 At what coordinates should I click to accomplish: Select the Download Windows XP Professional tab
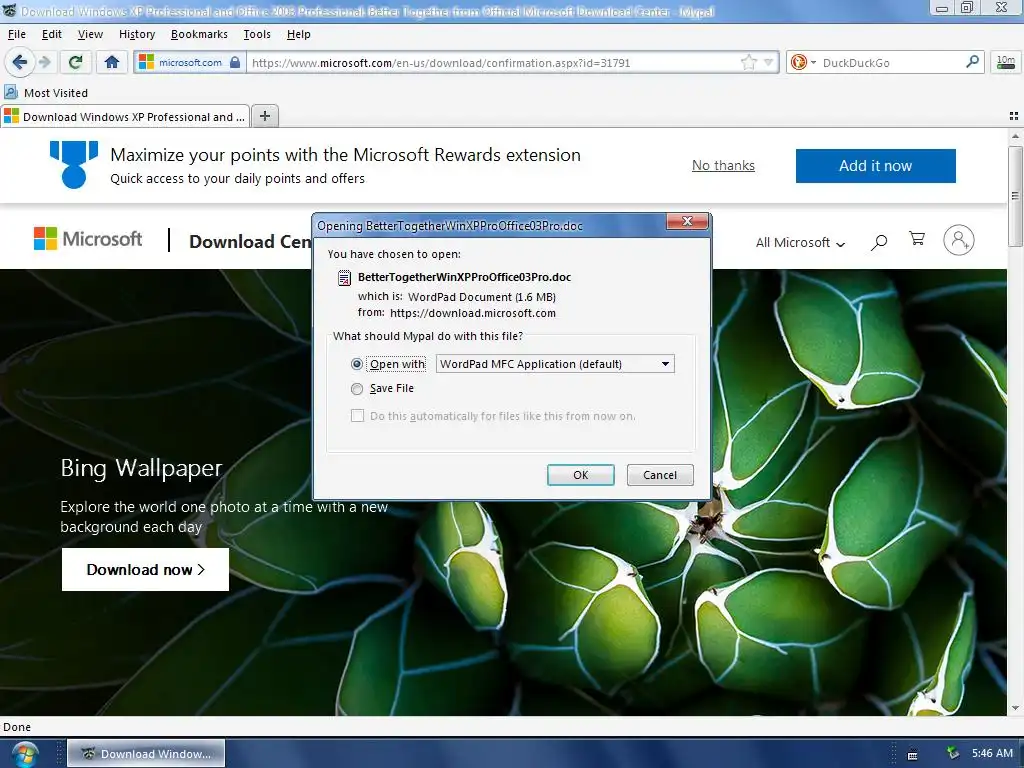point(125,116)
